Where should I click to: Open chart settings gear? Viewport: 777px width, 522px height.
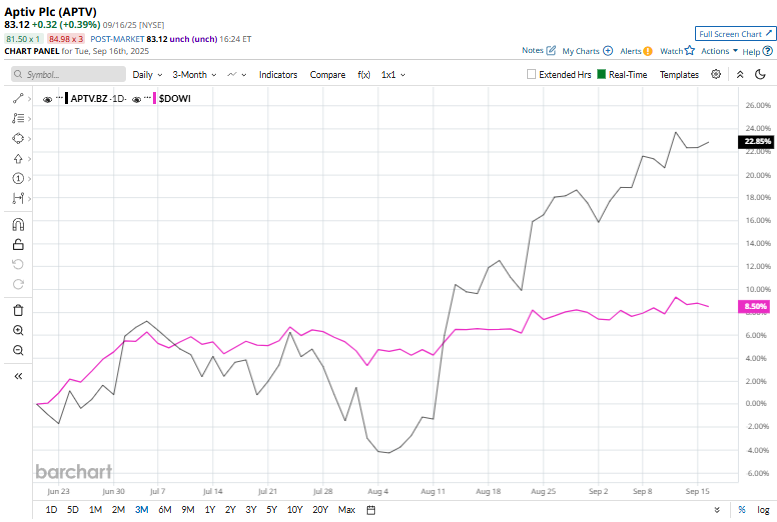(x=716, y=74)
